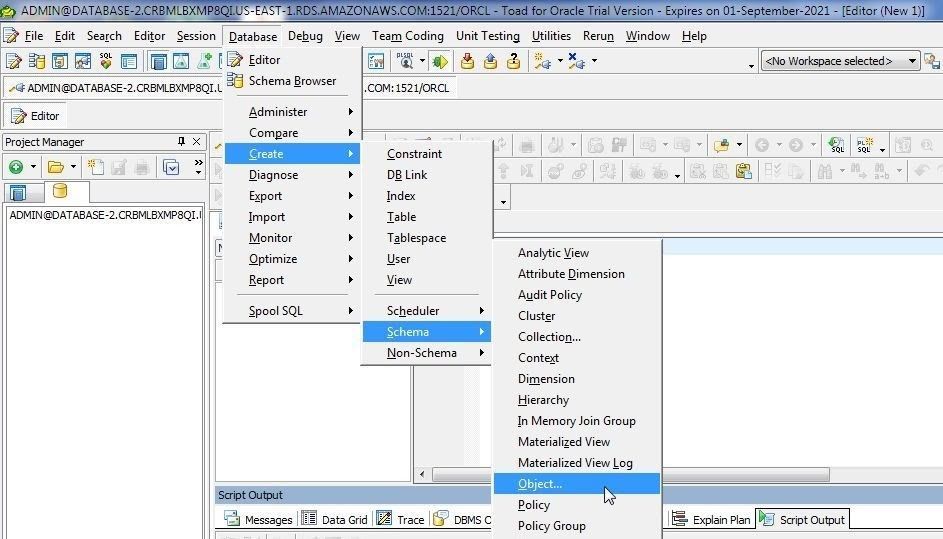943x539 pixels.
Task: Open the Utilities menu
Action: (551, 36)
